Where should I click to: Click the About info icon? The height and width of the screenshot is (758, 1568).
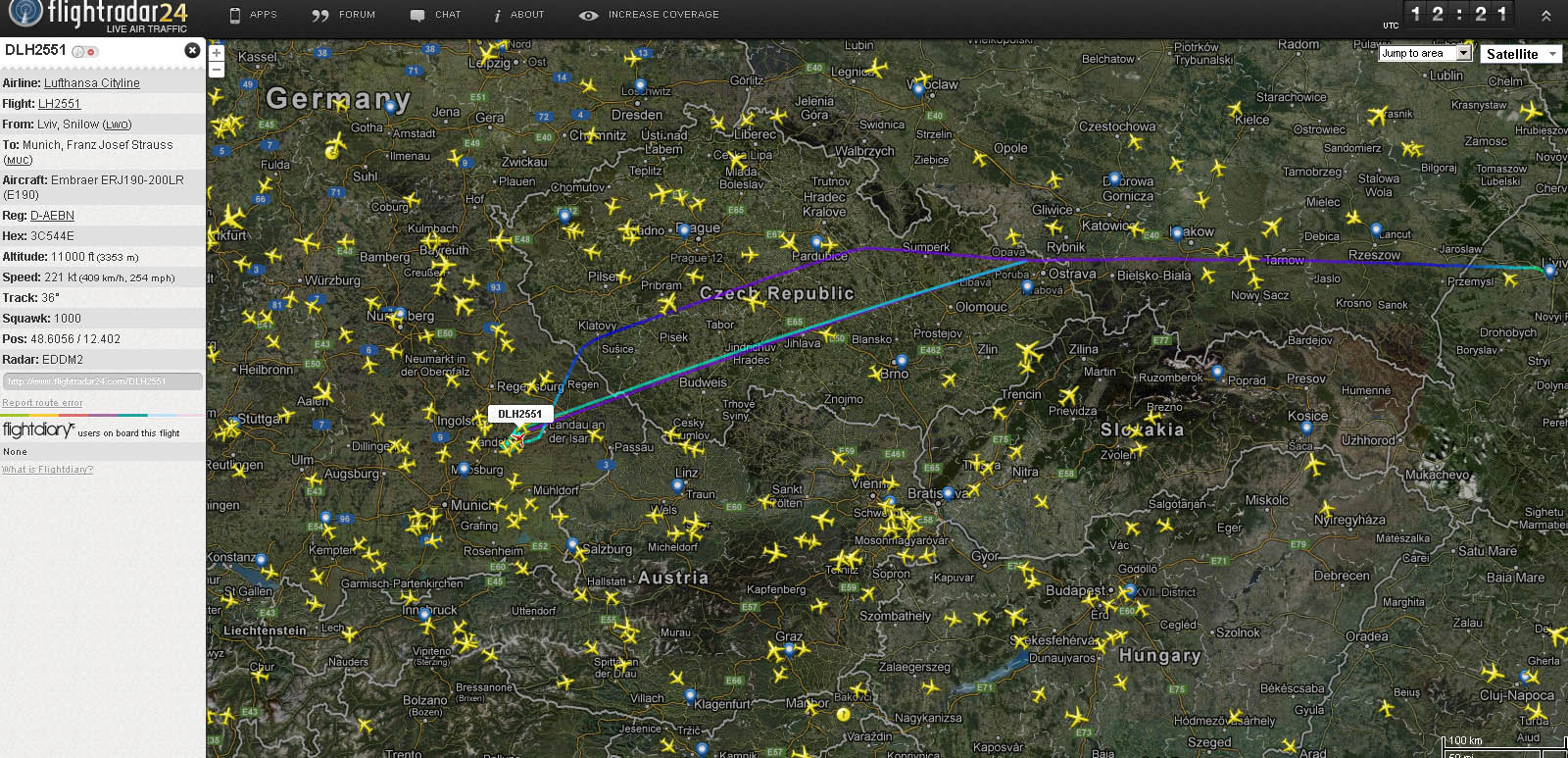point(498,15)
